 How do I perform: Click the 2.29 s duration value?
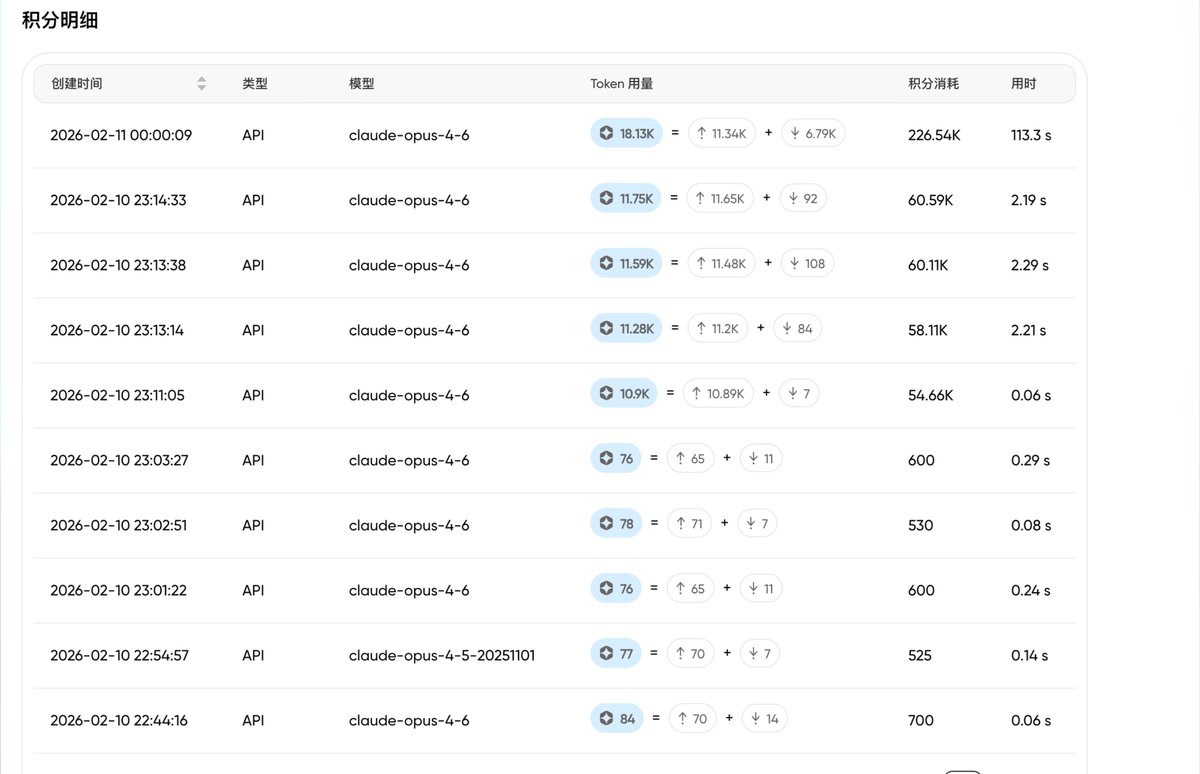[x=1030, y=264]
